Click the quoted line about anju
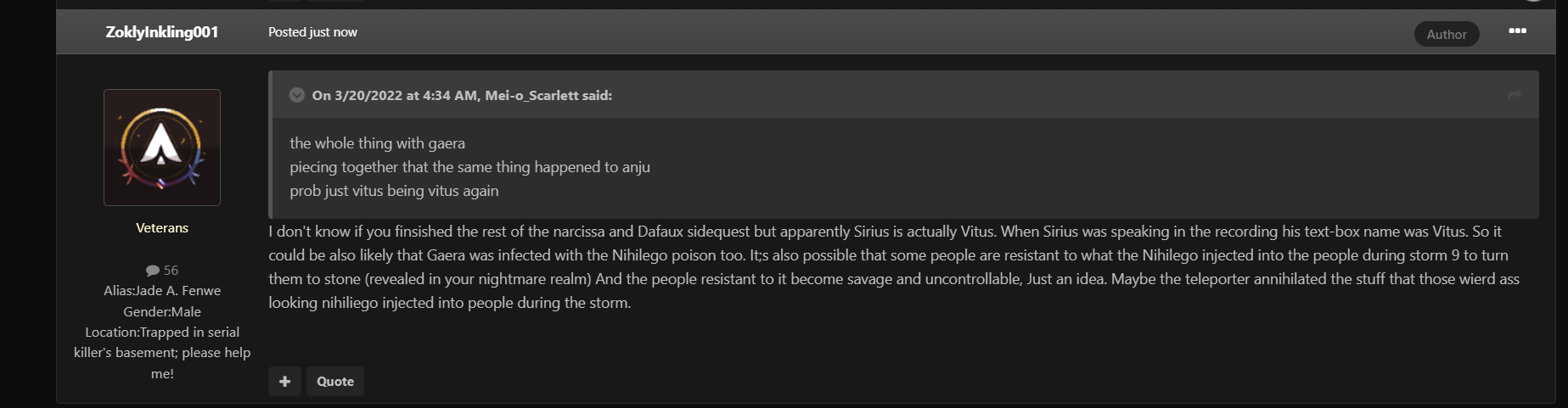Screen dimensions: 1568x408 pyautogui.click(x=469, y=167)
